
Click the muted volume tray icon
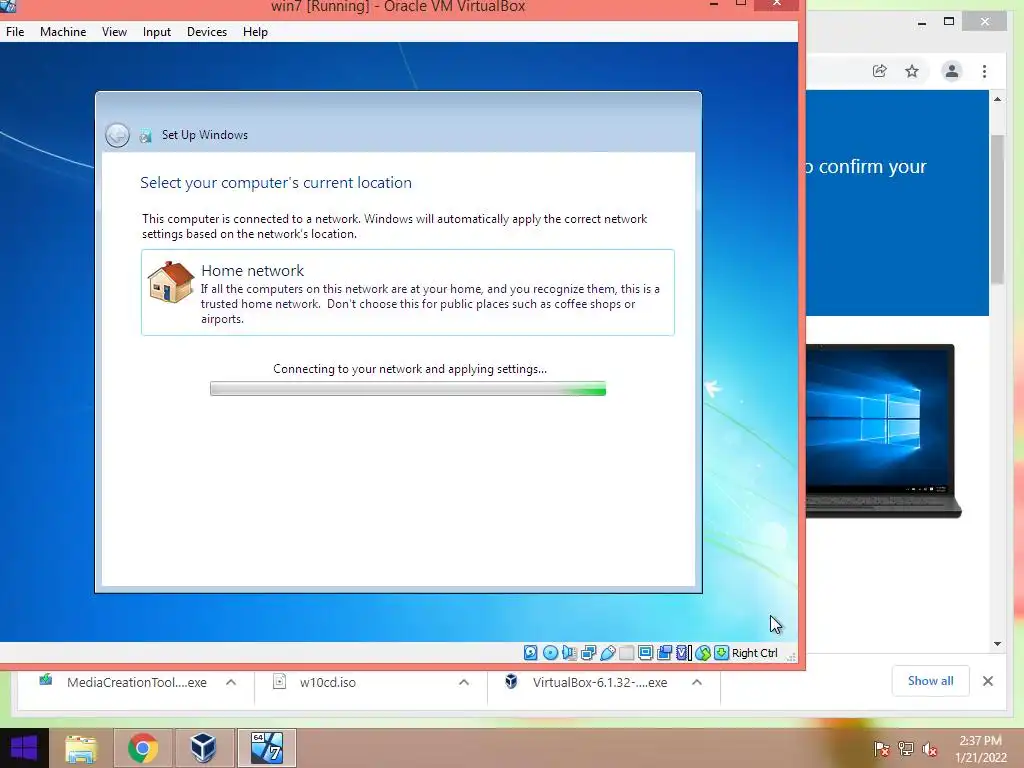tap(930, 748)
